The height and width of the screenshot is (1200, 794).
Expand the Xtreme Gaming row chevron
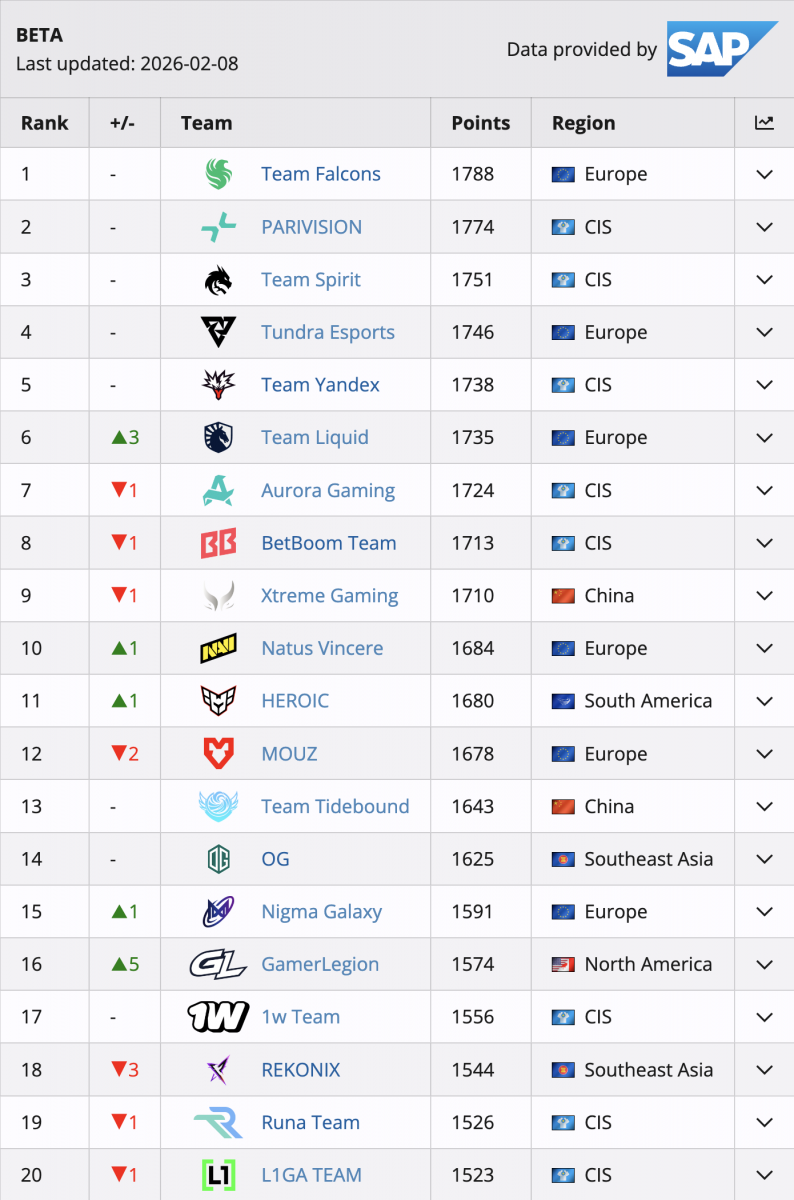pos(764,596)
